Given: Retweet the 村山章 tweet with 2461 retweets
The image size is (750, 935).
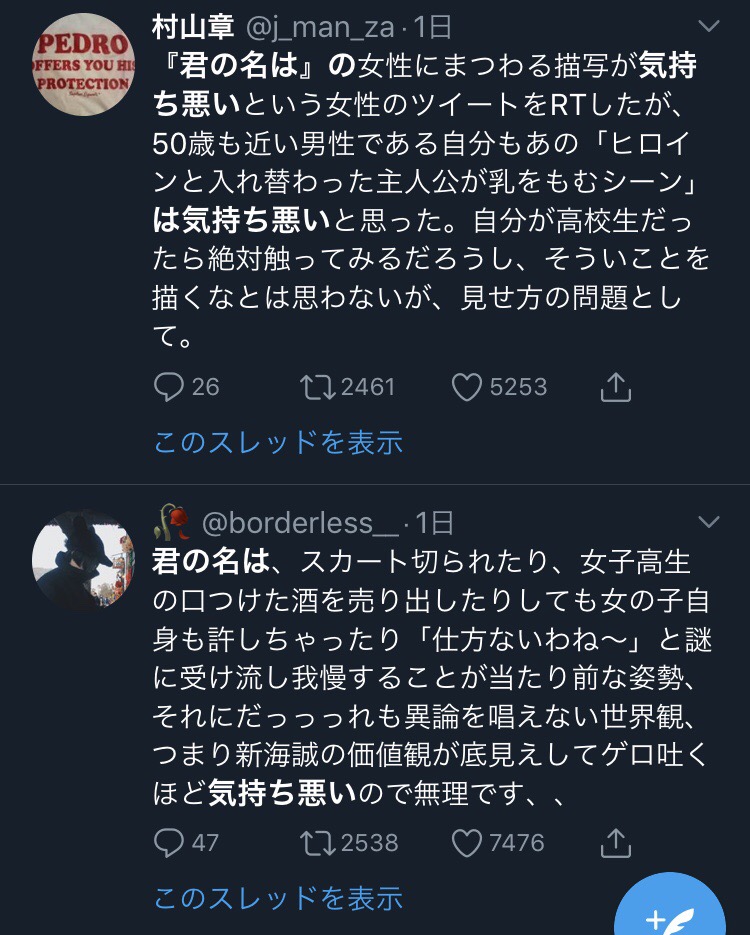Looking at the screenshot, I should (318, 386).
